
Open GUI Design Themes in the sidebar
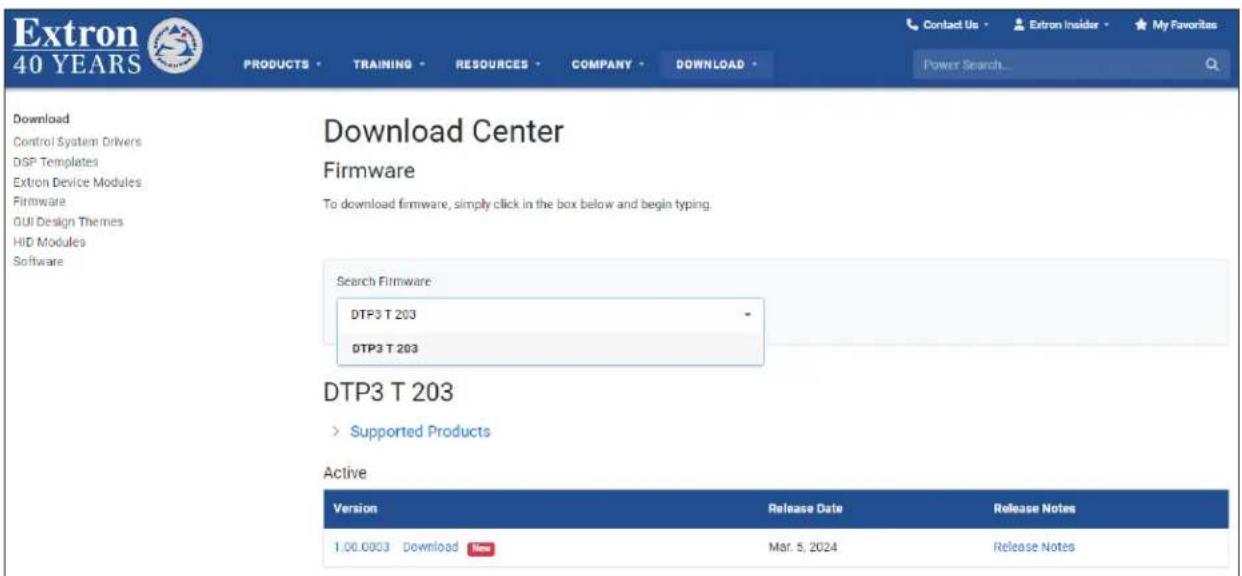tap(68, 221)
